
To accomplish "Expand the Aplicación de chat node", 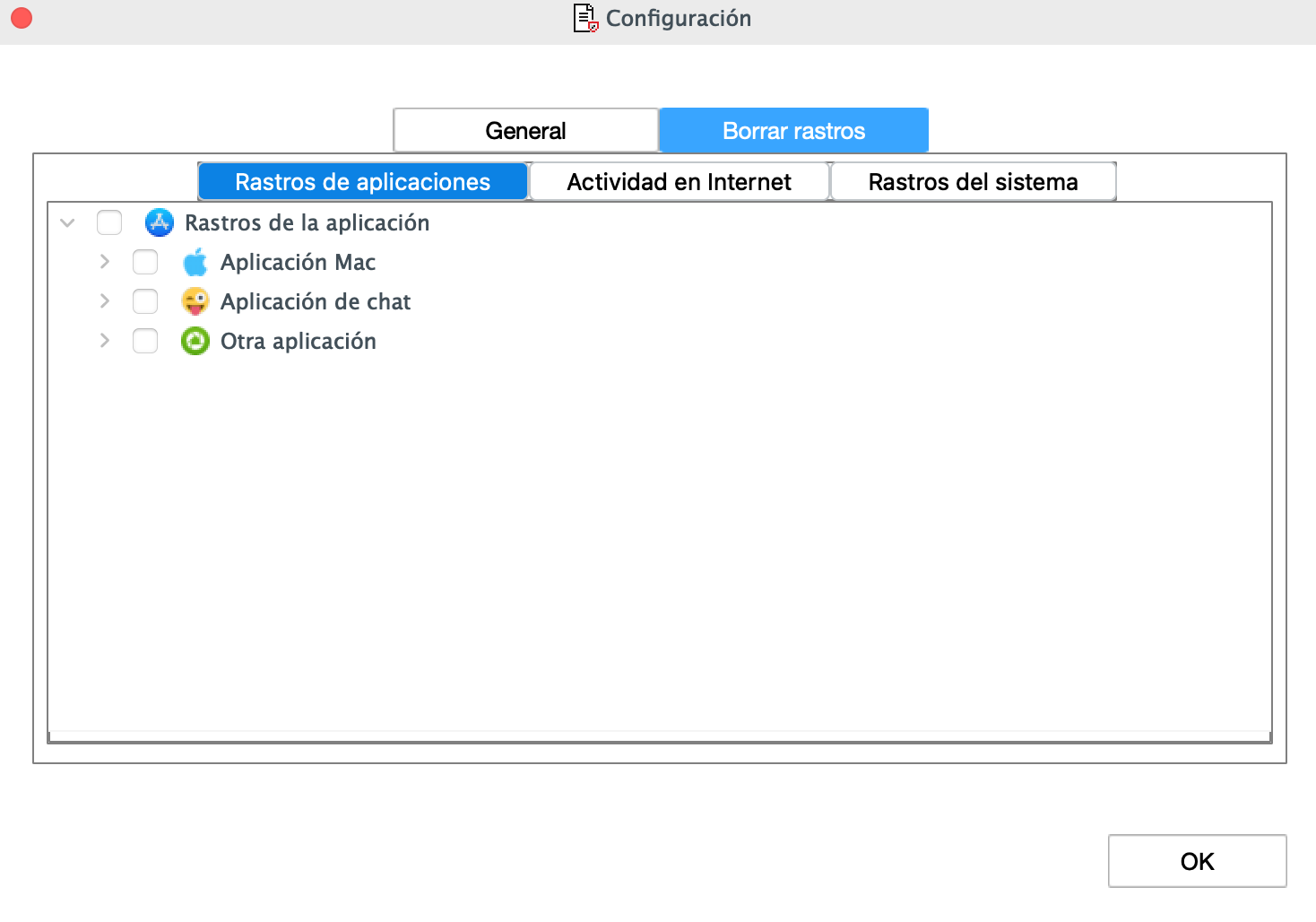I will tap(105, 301).
